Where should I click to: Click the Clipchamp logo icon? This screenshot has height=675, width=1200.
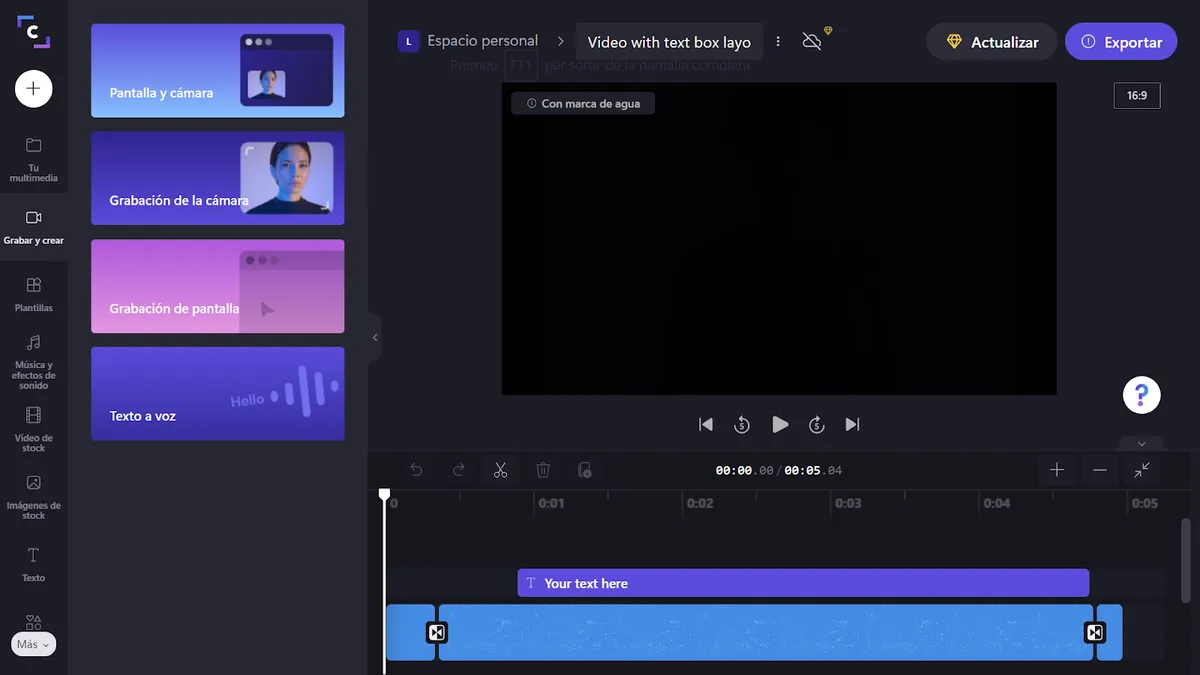click(33, 31)
